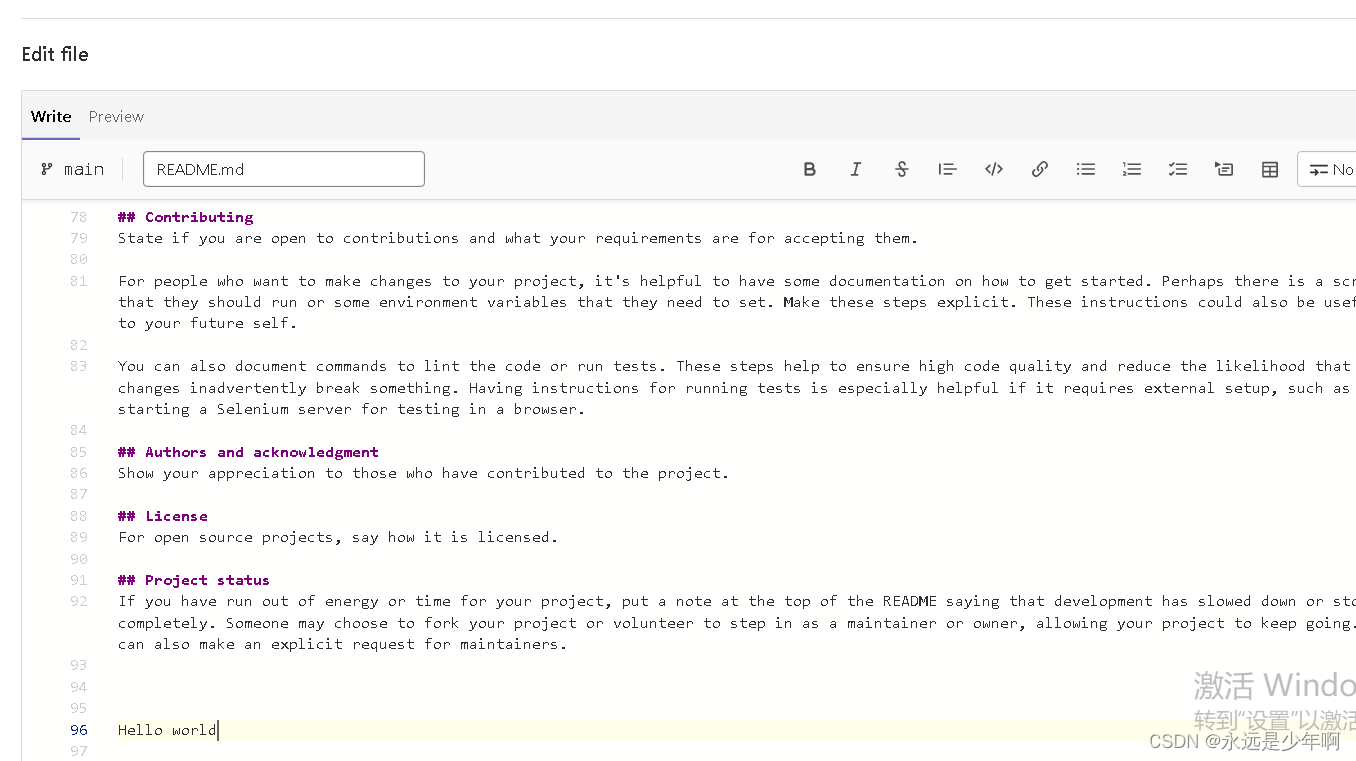Click line 'State if you are open to contributions'
Viewport: 1356px width, 761px height.
tap(517, 238)
